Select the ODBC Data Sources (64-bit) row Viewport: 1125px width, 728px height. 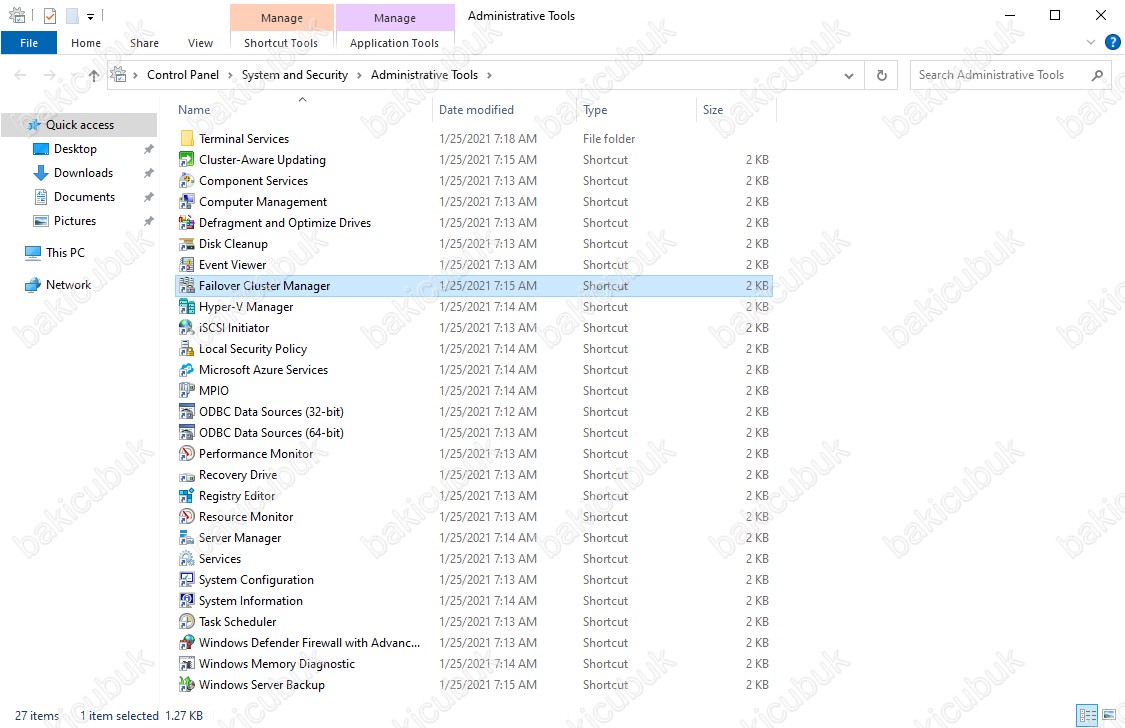tap(474, 432)
